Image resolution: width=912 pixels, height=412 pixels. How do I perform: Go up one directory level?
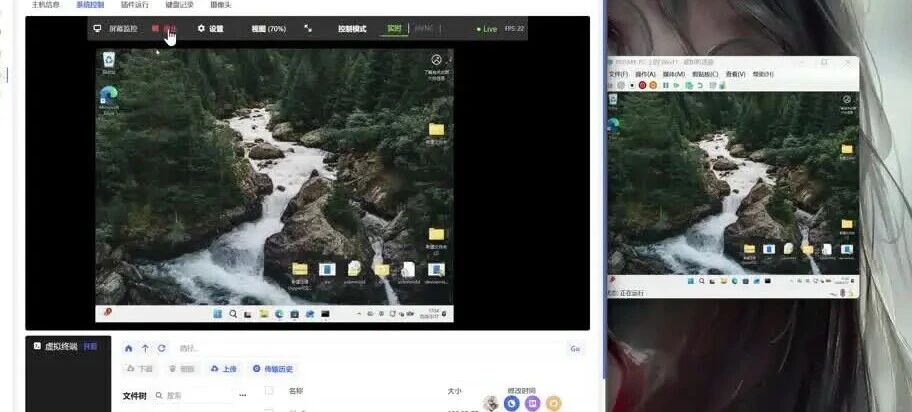click(145, 349)
